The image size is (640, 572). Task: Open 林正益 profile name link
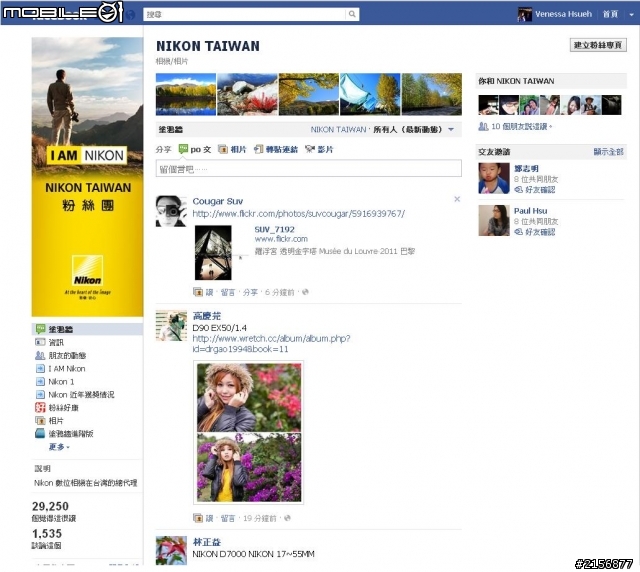point(207,542)
